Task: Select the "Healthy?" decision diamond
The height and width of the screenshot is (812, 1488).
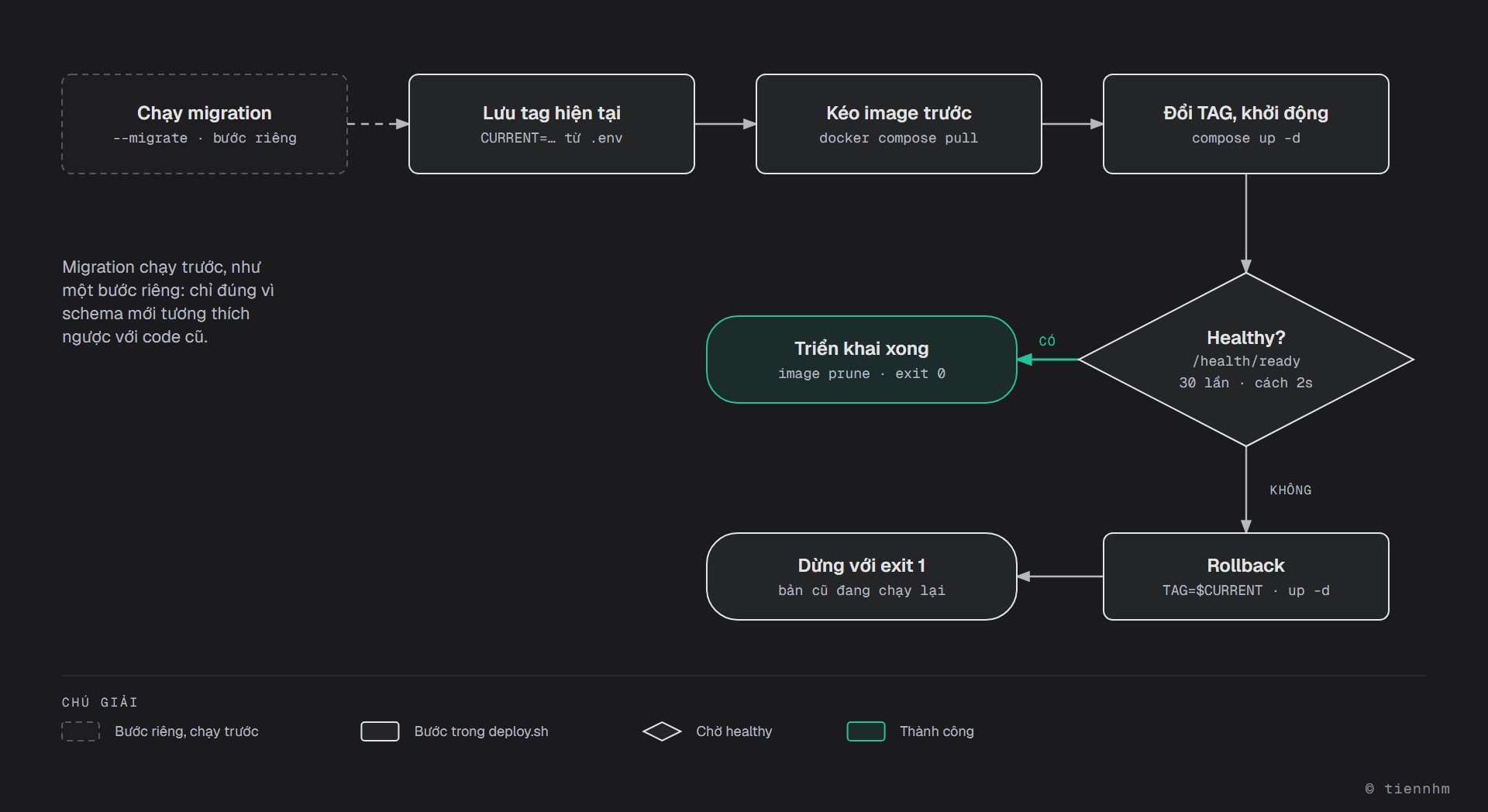Action: coord(1246,360)
